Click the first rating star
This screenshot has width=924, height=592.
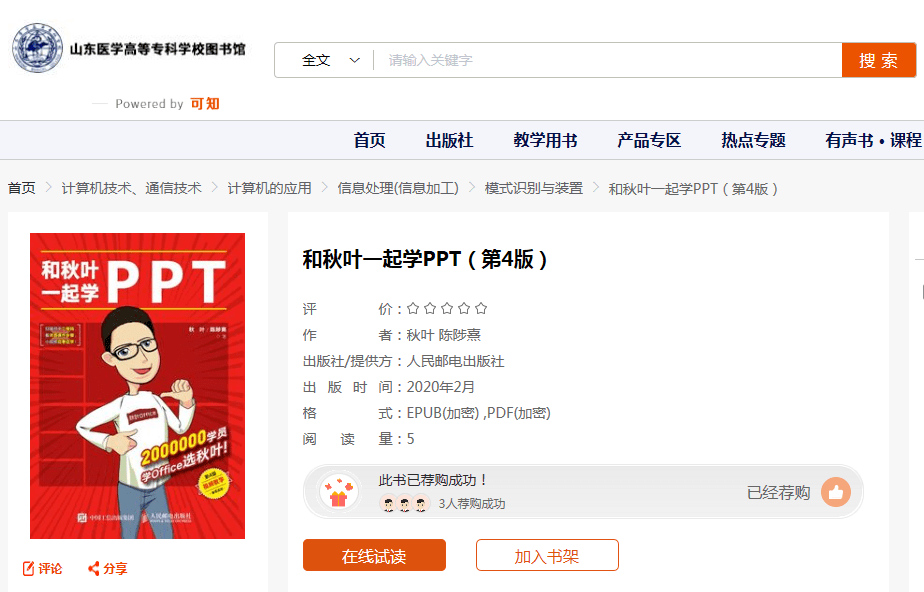(x=413, y=309)
